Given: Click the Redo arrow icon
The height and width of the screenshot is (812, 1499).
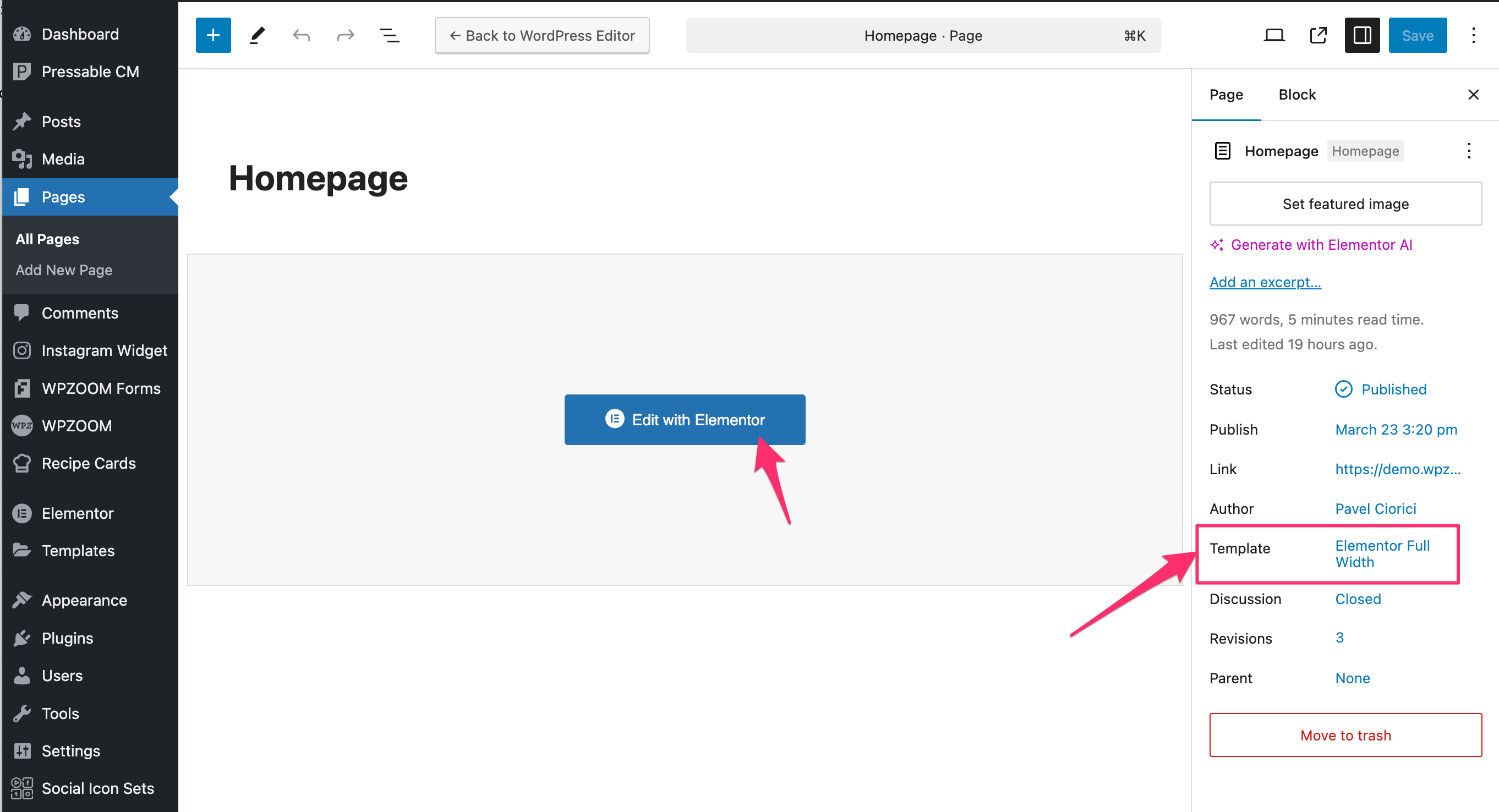Looking at the screenshot, I should (346, 35).
